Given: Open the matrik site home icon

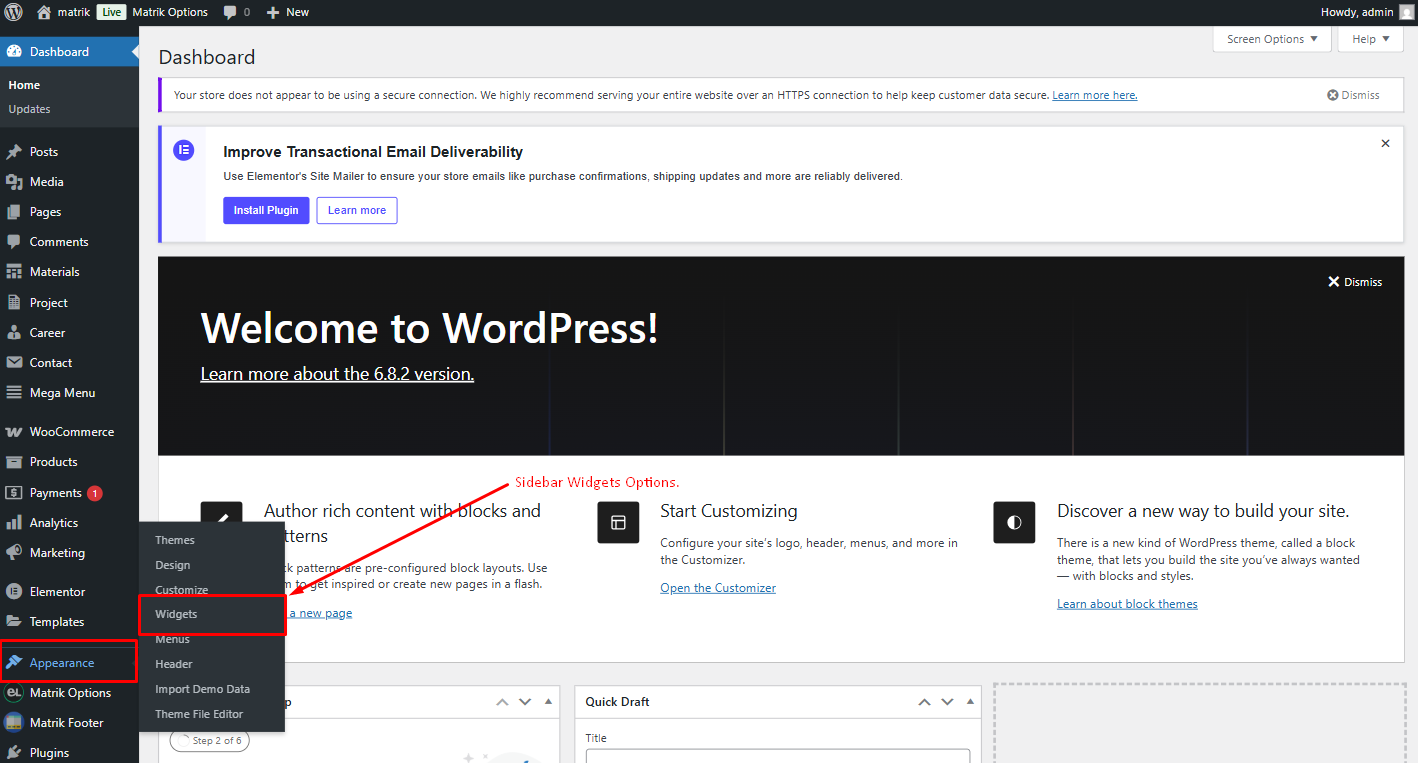Looking at the screenshot, I should pyautogui.click(x=43, y=12).
